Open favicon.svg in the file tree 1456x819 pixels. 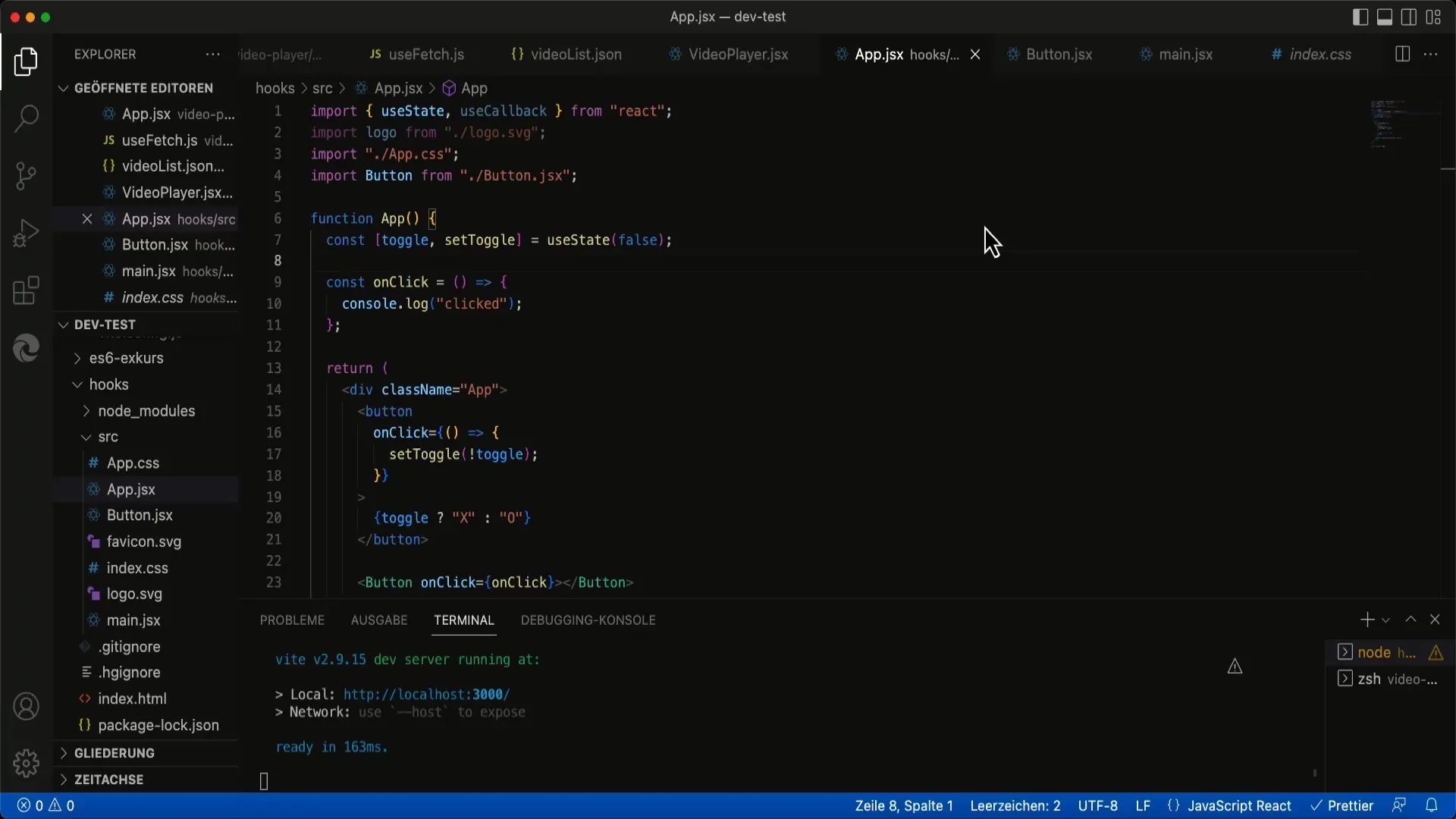(x=146, y=541)
